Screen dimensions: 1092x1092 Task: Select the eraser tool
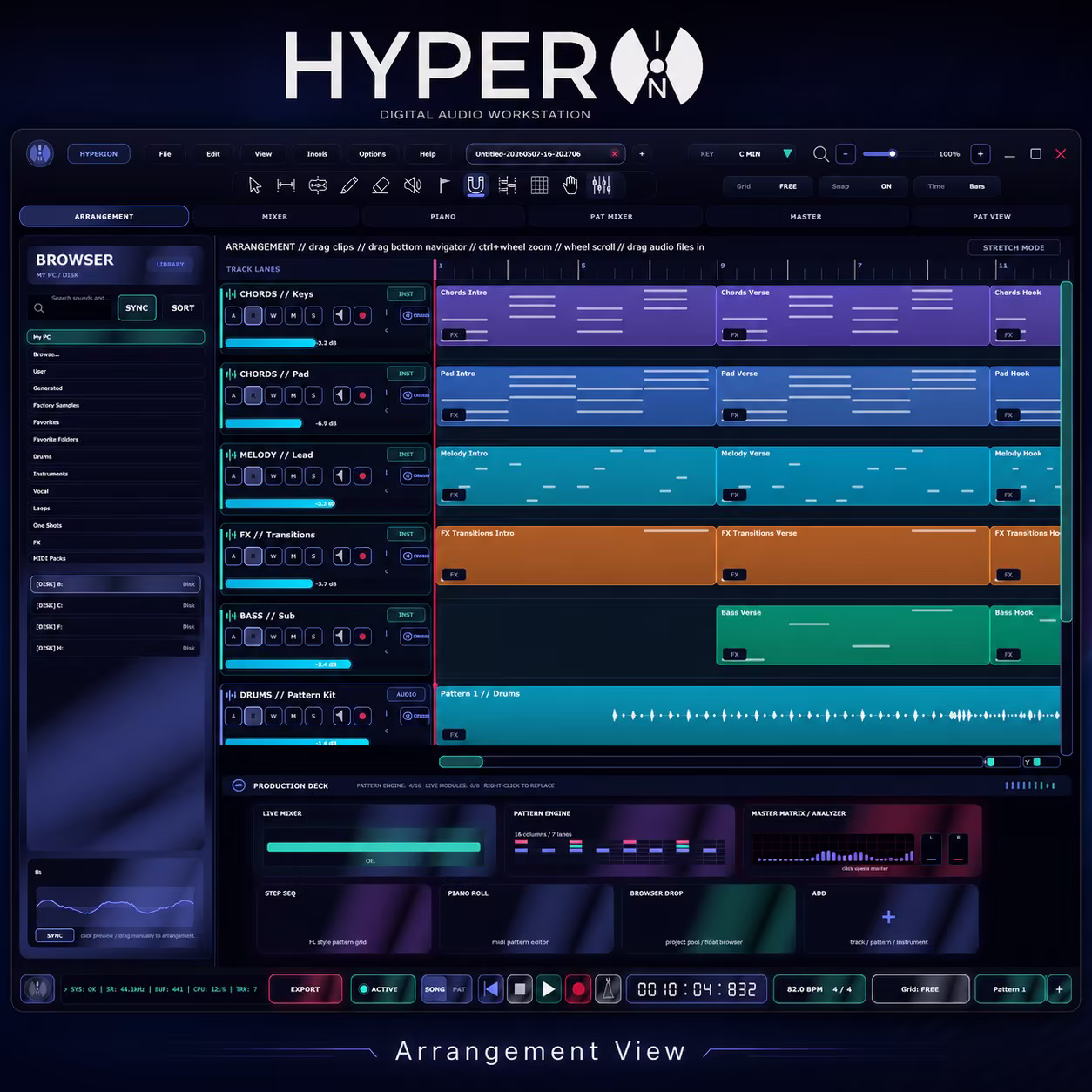(x=381, y=185)
